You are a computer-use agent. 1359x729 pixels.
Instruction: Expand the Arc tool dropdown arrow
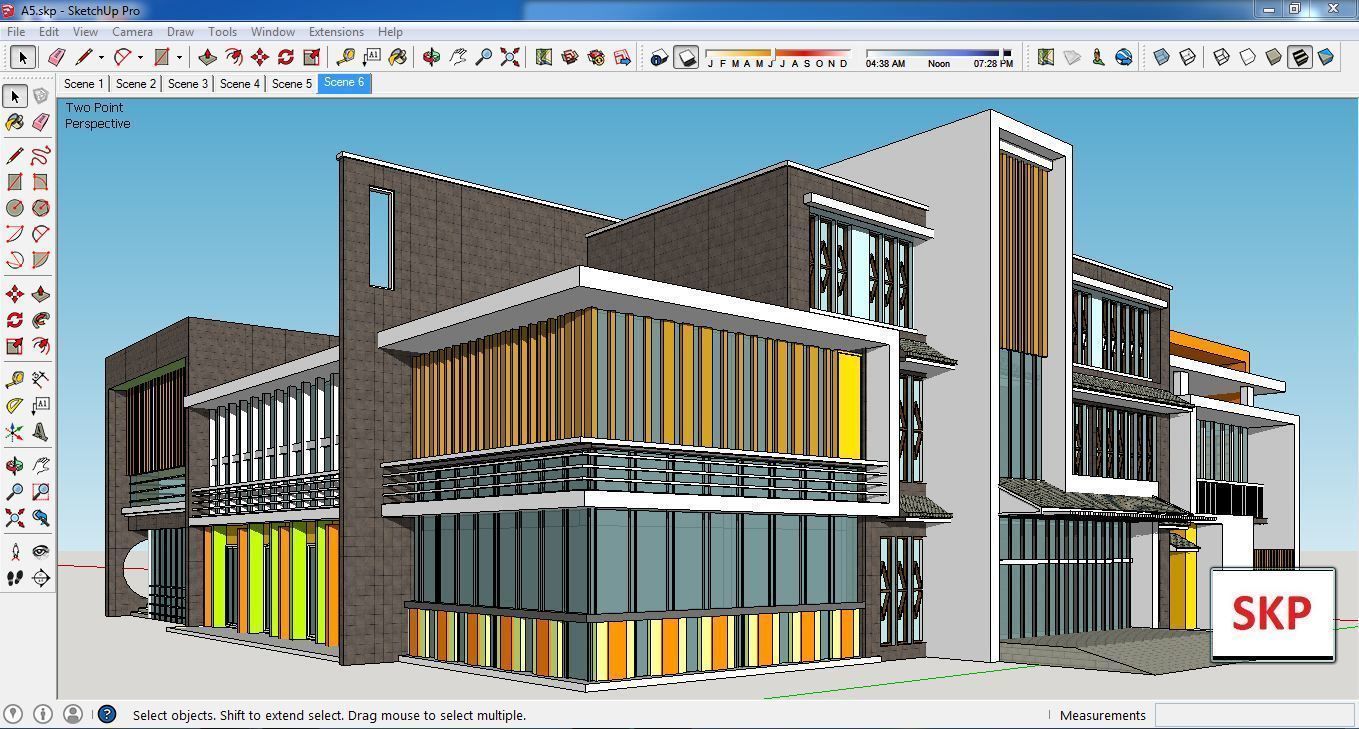(x=140, y=57)
